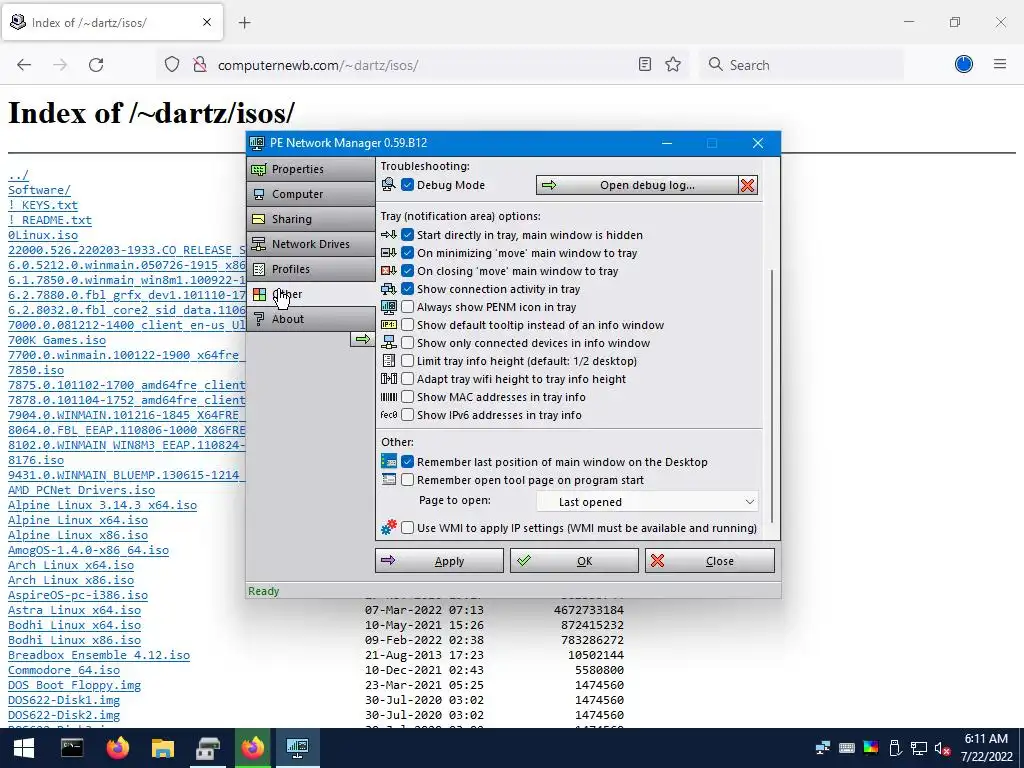The width and height of the screenshot is (1024, 768).
Task: Reload the current page
Action: [96, 65]
